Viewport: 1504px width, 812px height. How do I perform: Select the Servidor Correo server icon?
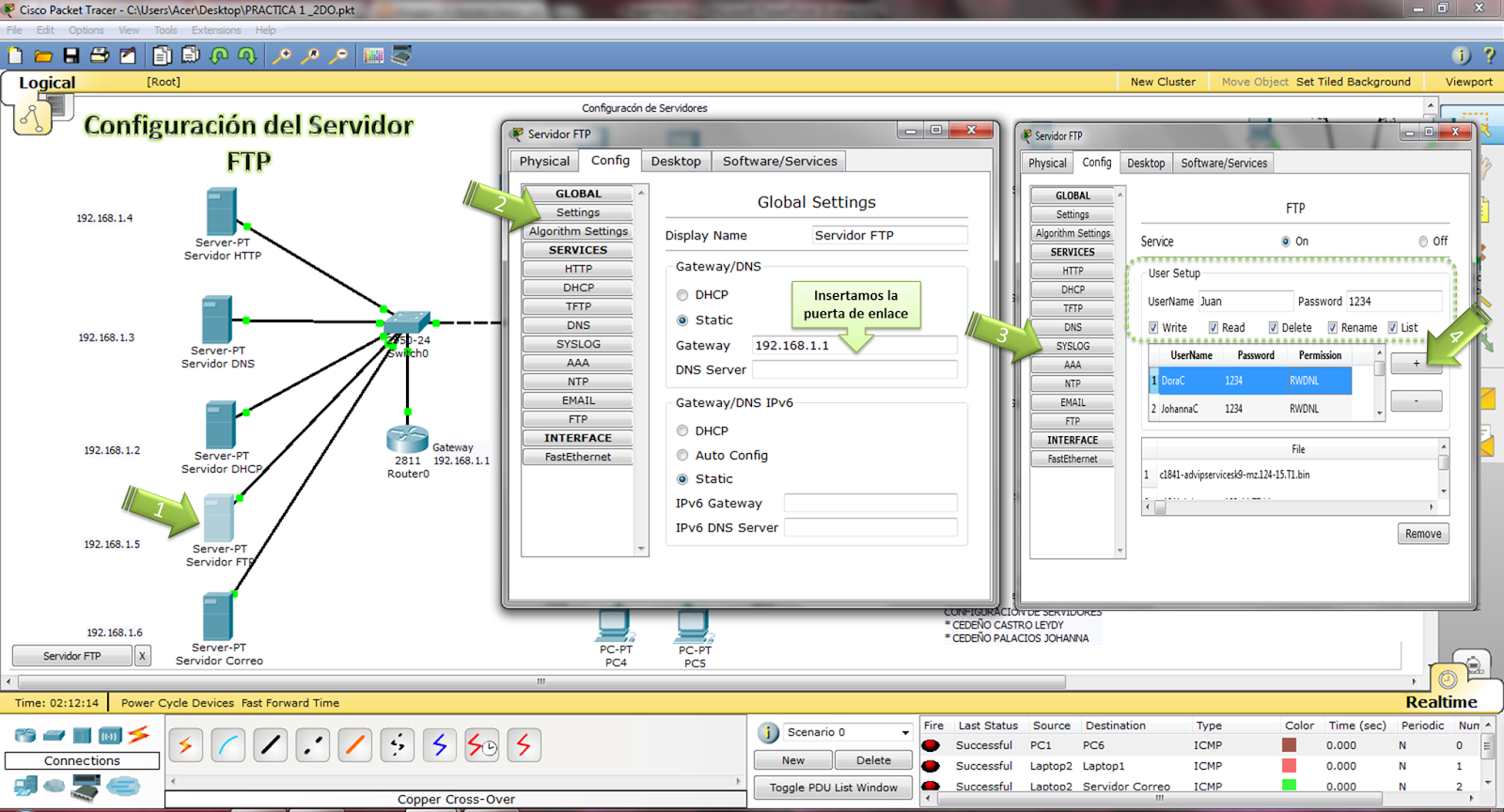pos(218,617)
